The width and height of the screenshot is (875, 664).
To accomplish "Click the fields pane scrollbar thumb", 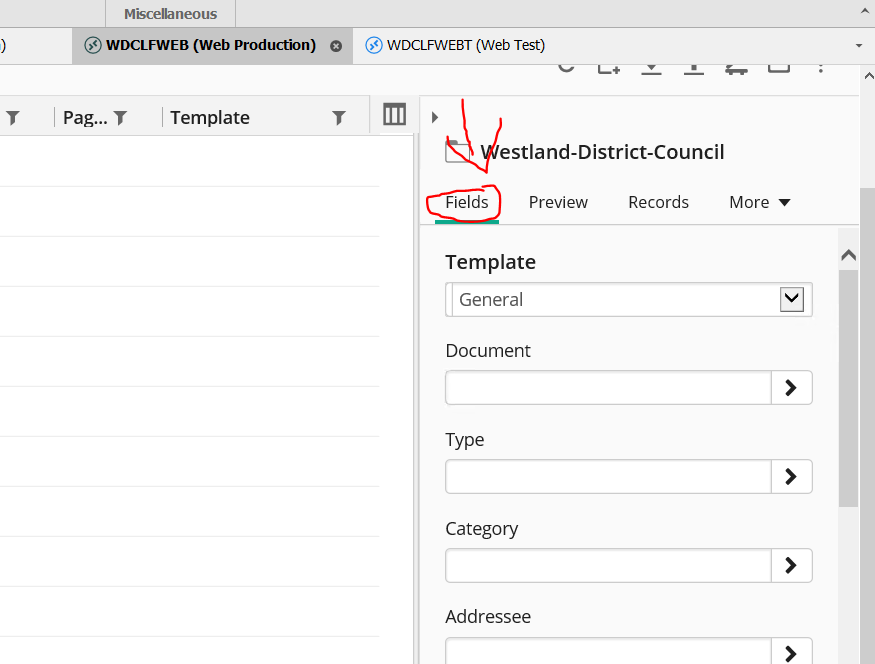I will (x=848, y=389).
